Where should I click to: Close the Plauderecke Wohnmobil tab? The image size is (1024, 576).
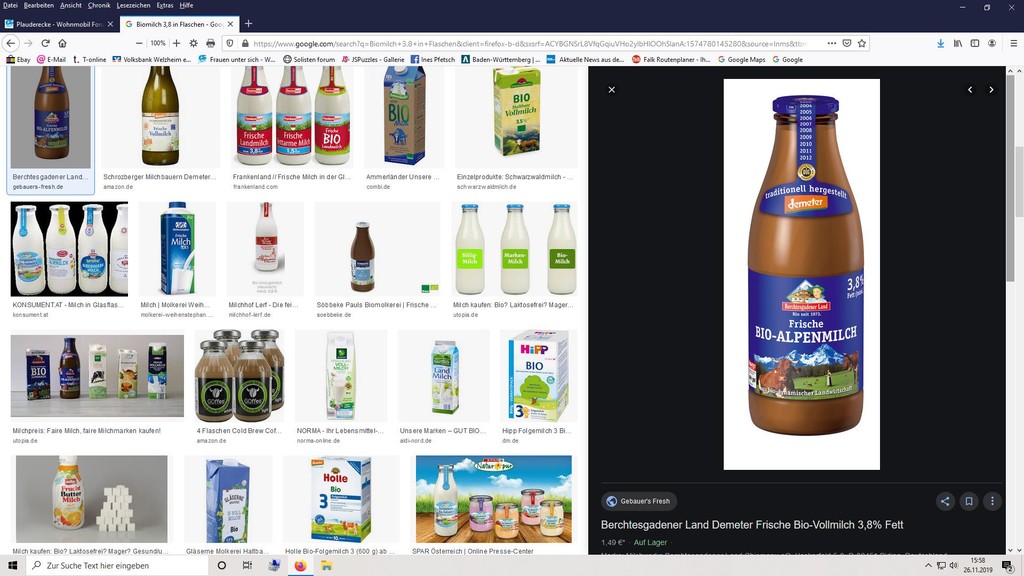coord(110,24)
